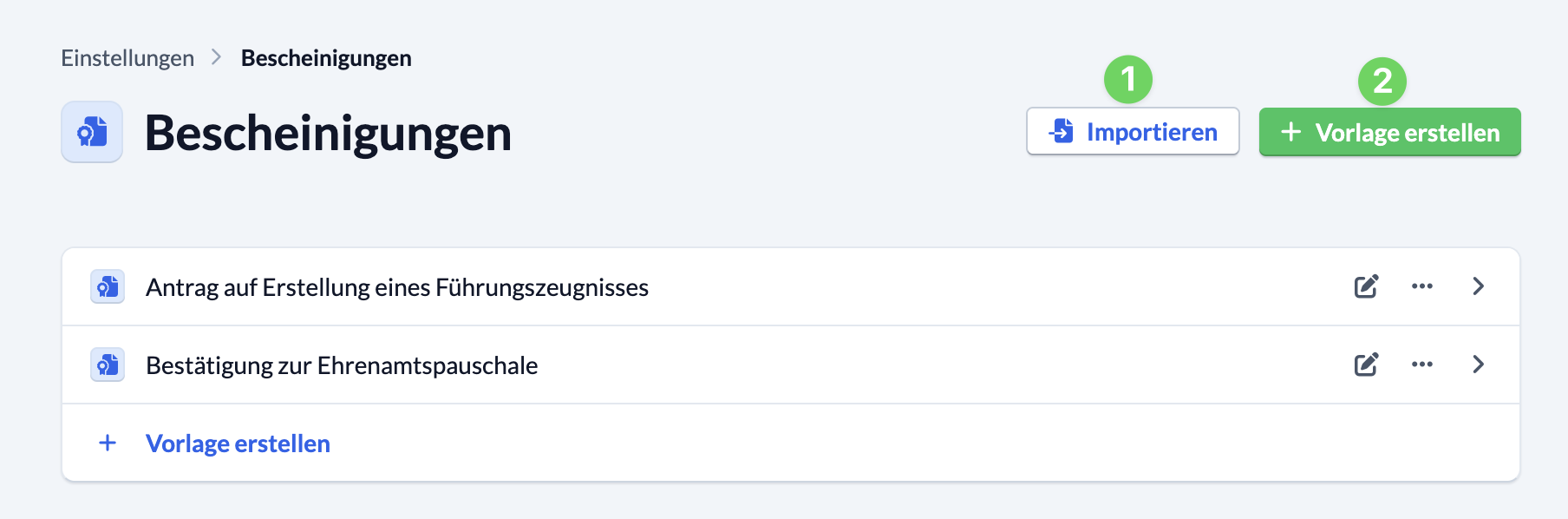Click the import icon inside Importieren button
This screenshot has height=519, width=1568.
click(x=1062, y=131)
